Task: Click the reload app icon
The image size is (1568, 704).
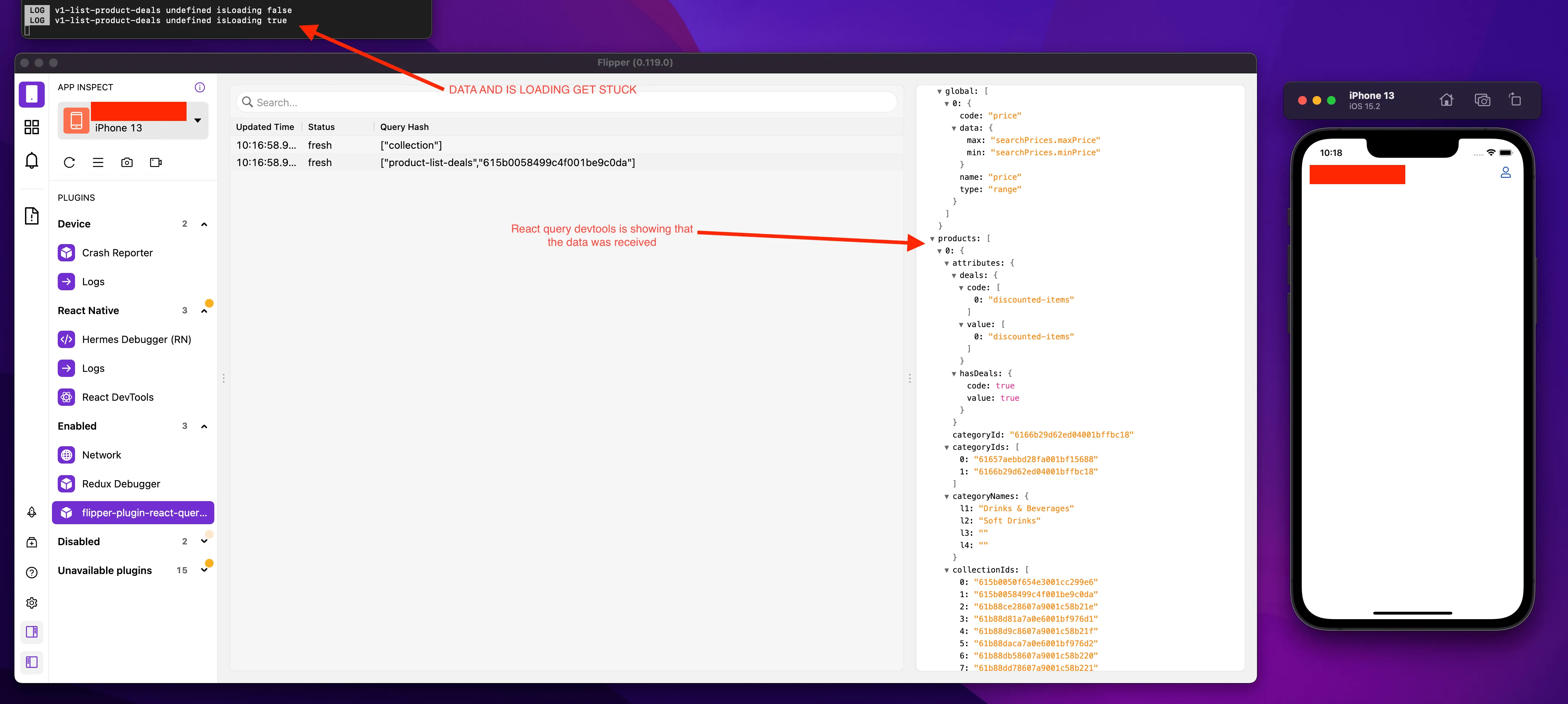Action: (69, 162)
